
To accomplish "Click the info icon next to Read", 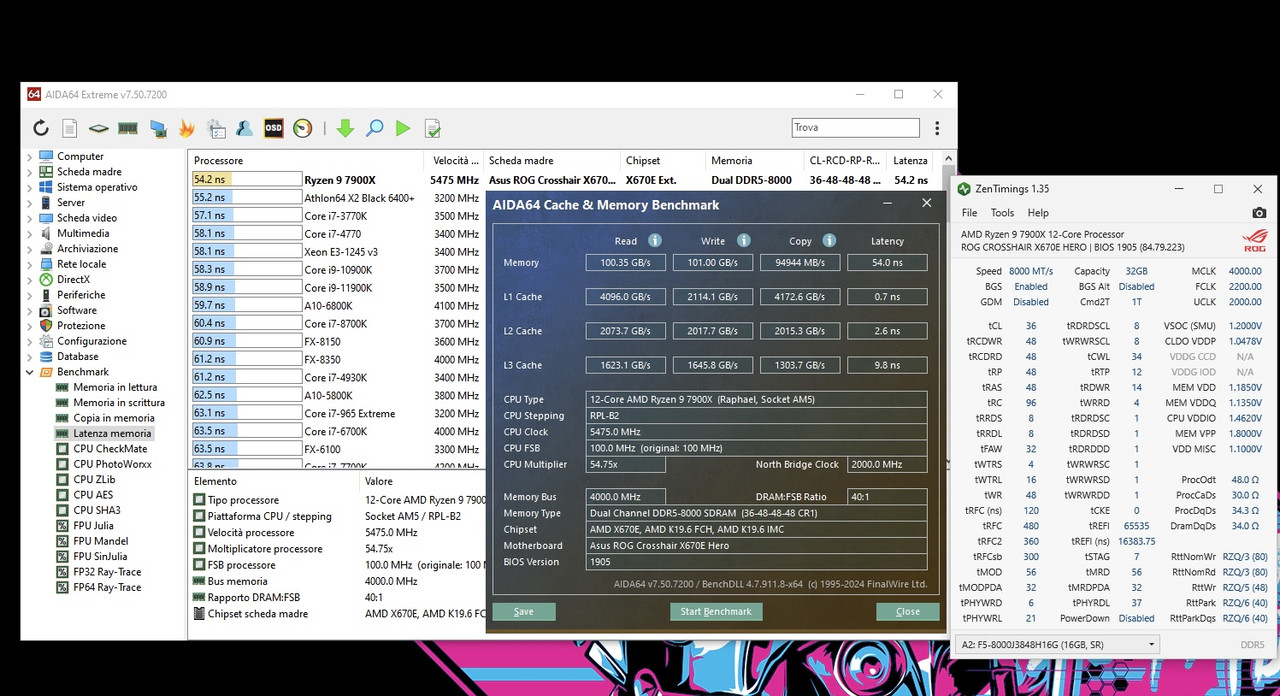I will pos(655,240).
